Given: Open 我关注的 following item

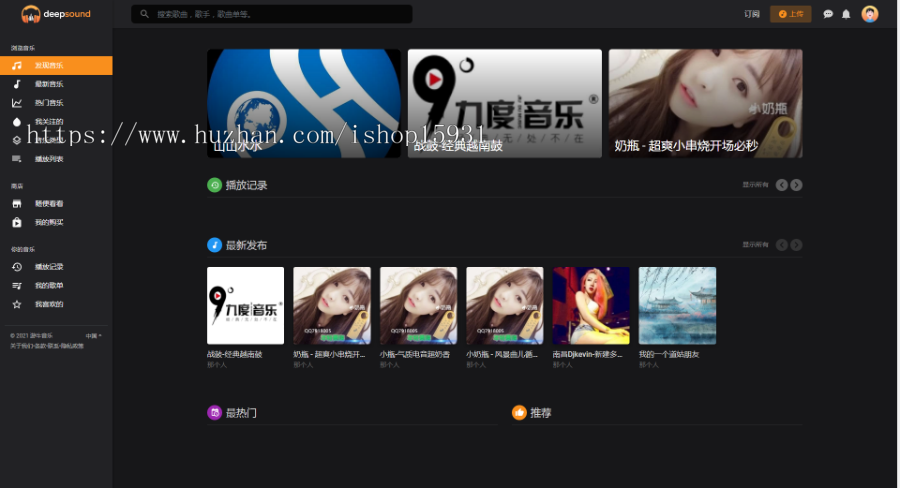Looking at the screenshot, I should click(x=56, y=122).
